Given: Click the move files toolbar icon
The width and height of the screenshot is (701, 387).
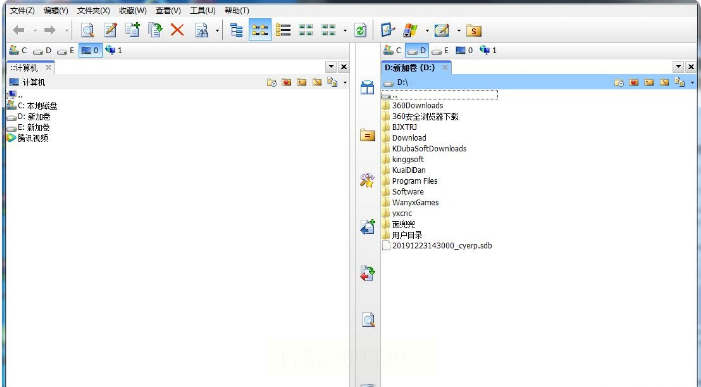Looking at the screenshot, I should pyautogui.click(x=155, y=30).
